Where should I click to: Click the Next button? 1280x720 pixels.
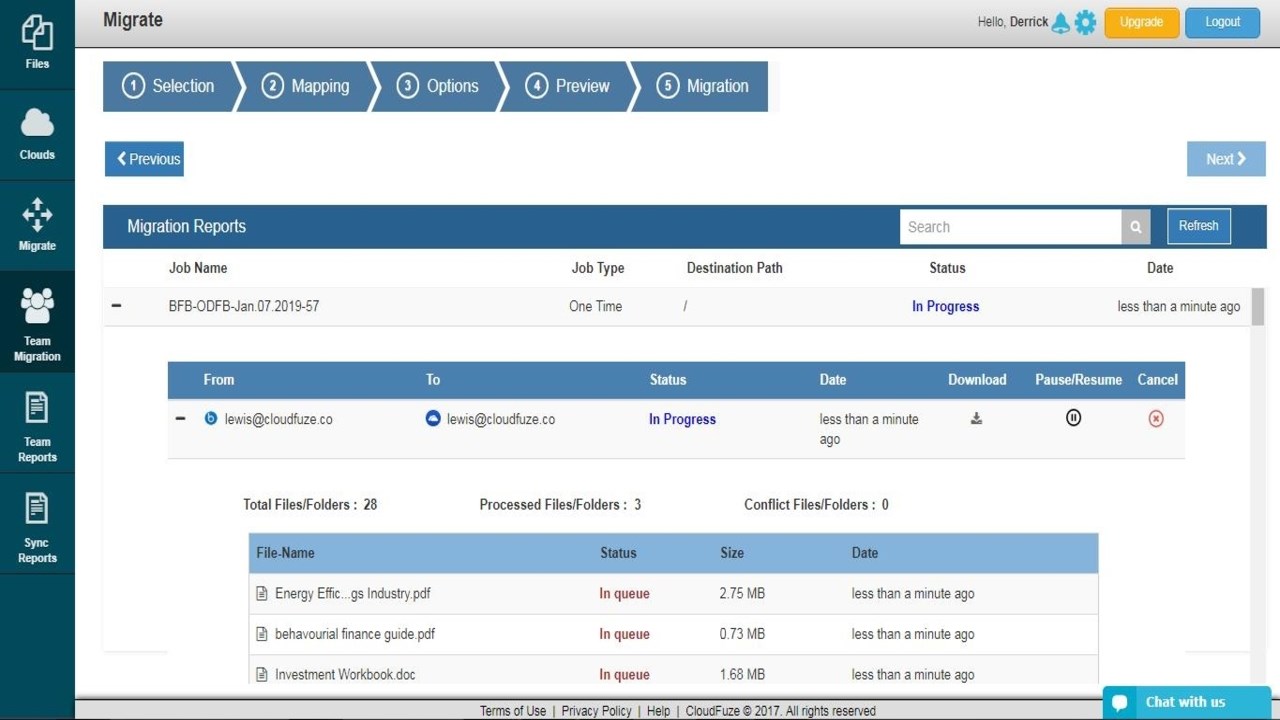coord(1226,159)
